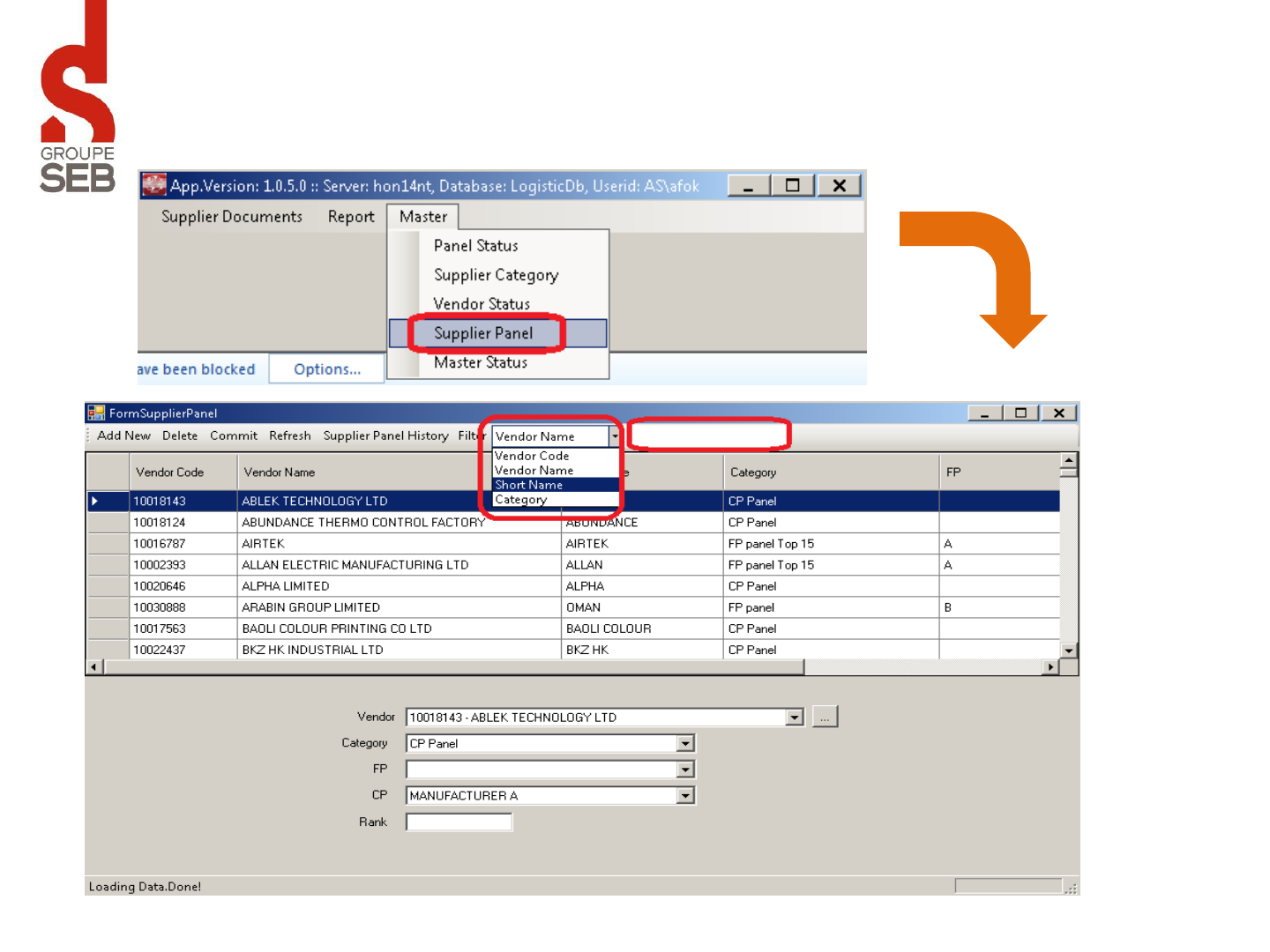Expand the CP combo showing MANUFACTURER A
This screenshot has height=952, width=1270.
pyautogui.click(x=685, y=796)
